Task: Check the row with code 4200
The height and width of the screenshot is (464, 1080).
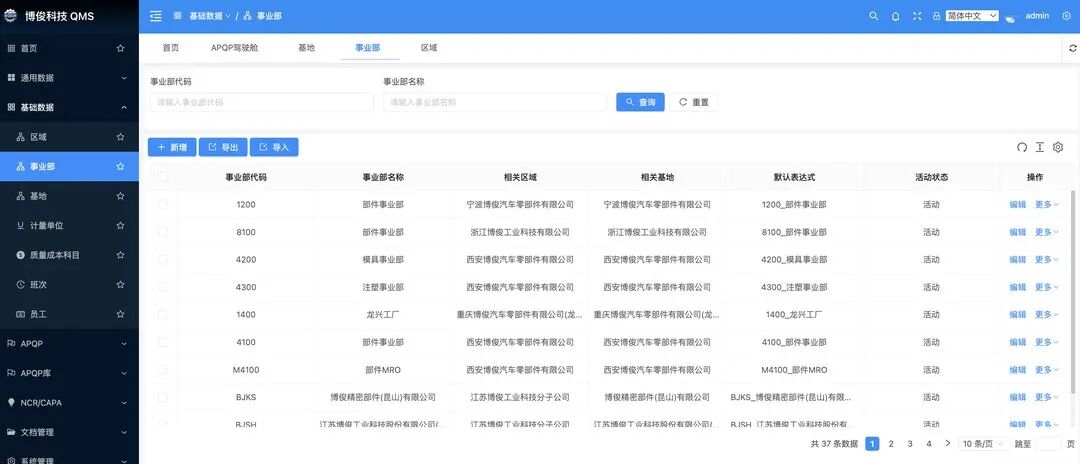Action: point(163,260)
